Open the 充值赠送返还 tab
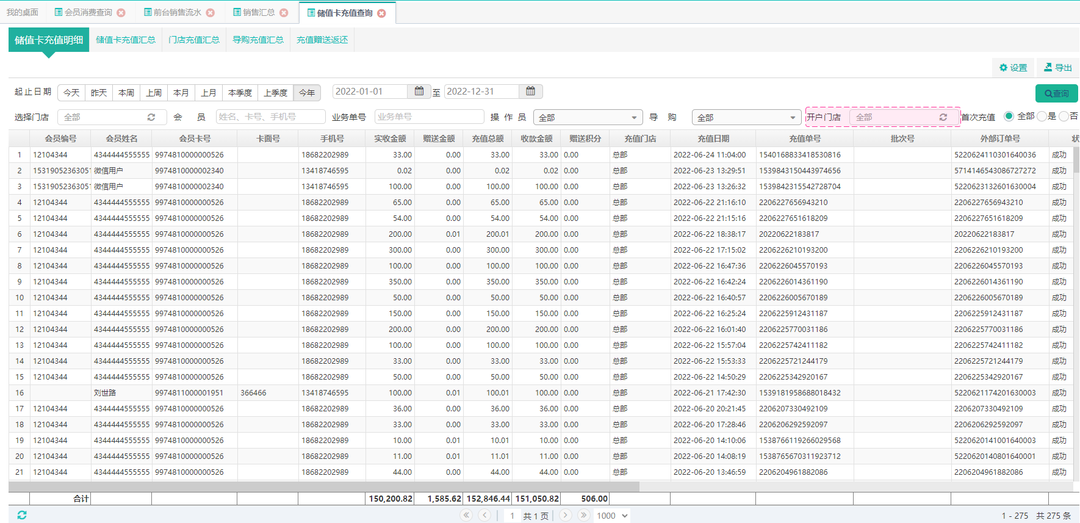The height and width of the screenshot is (523, 1080). [x=321, y=40]
